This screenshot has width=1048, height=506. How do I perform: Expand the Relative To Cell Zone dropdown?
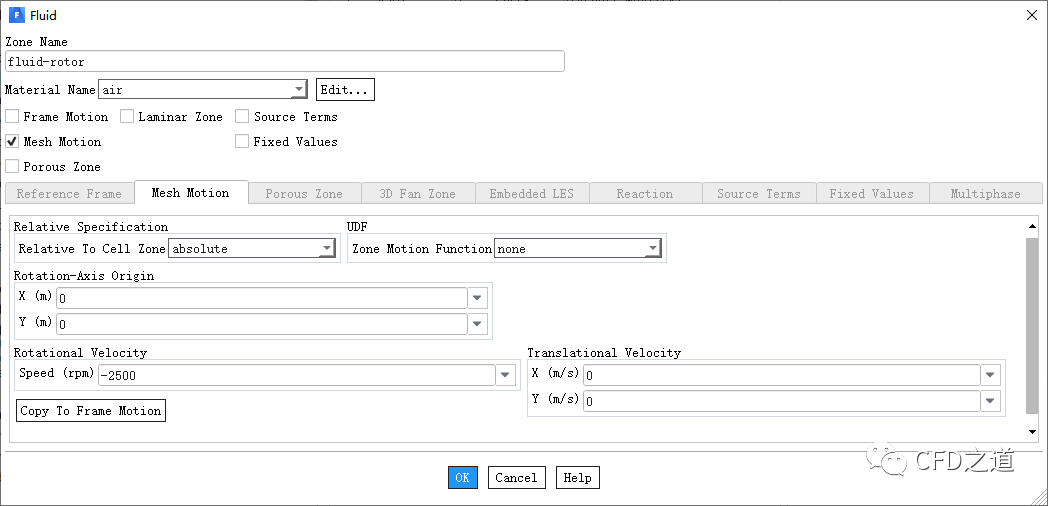click(x=326, y=249)
